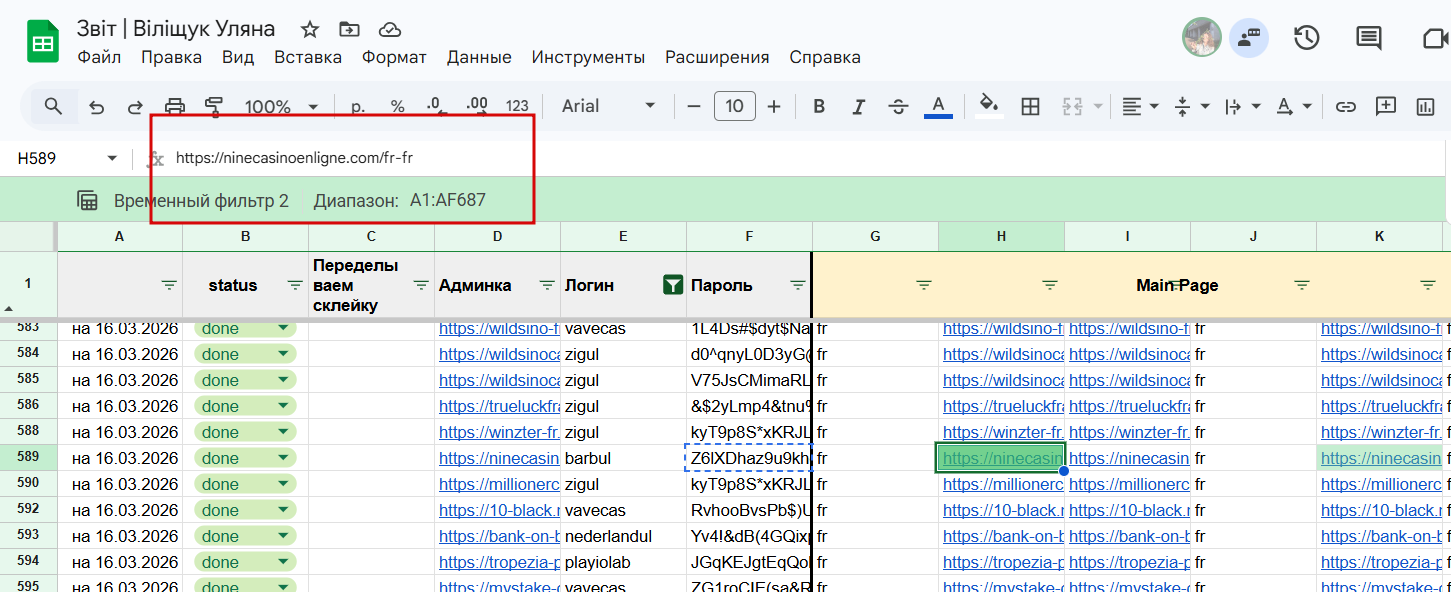The width and height of the screenshot is (1451, 592).
Task: Open the Google Sheets home logo
Action: coord(43,42)
